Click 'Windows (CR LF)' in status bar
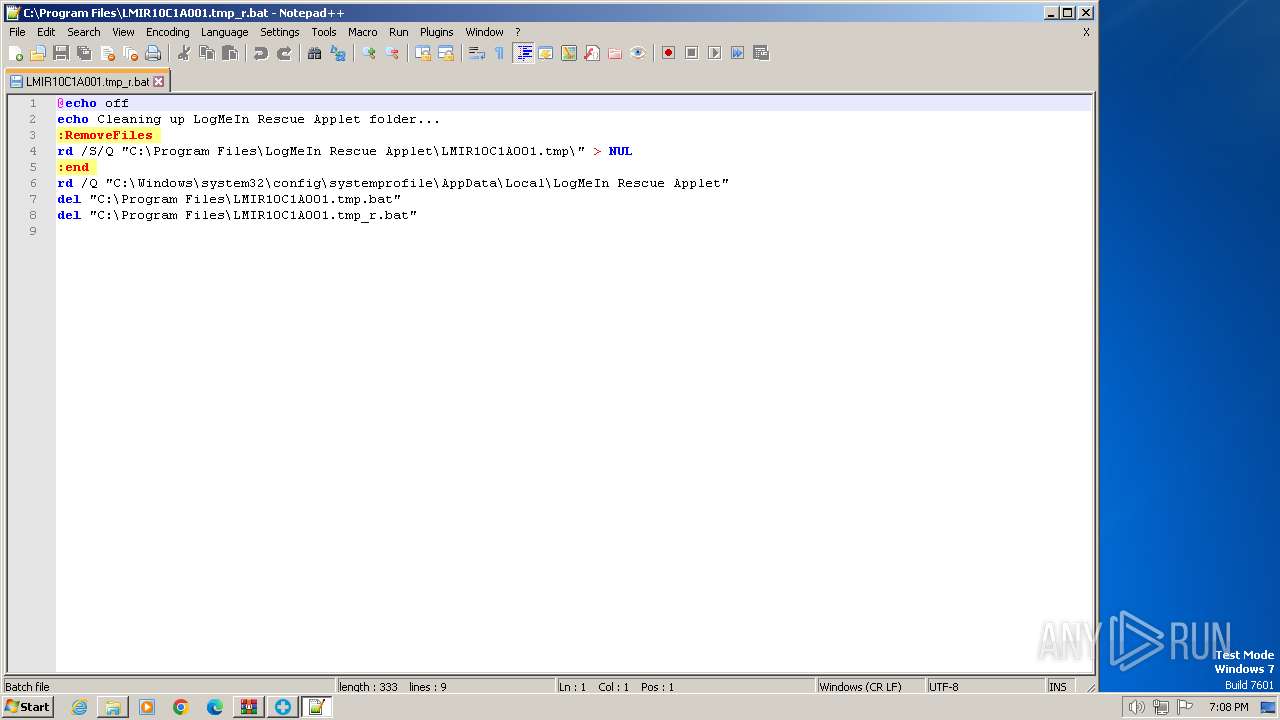 pos(860,687)
